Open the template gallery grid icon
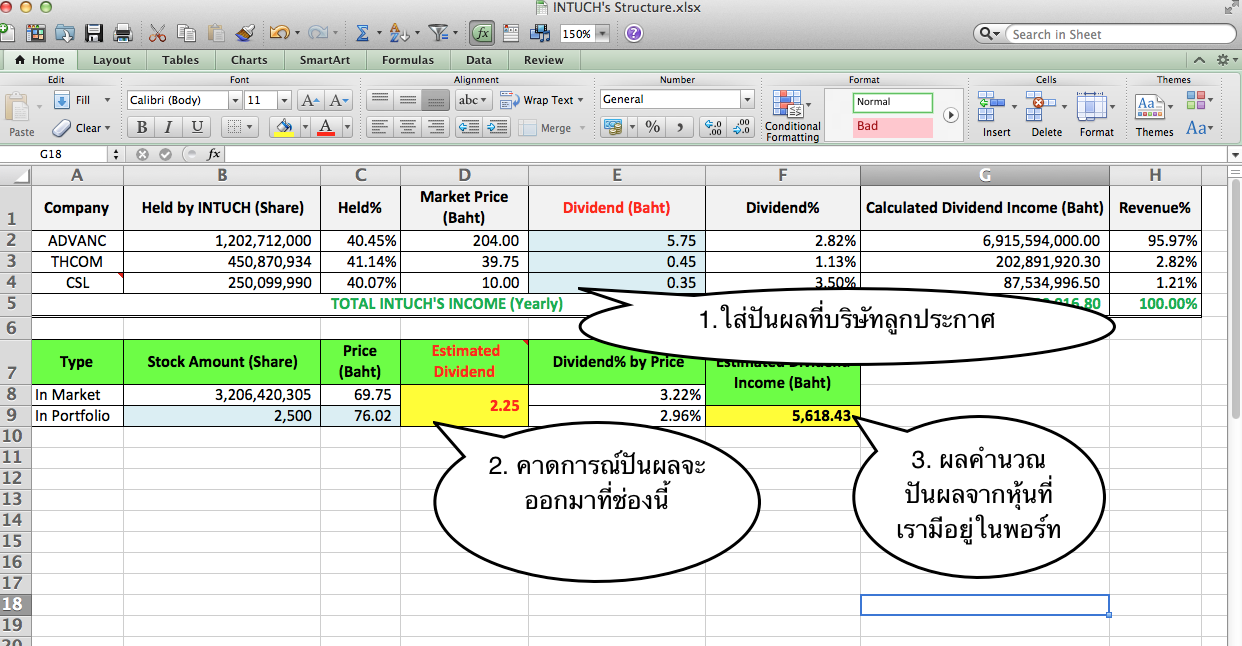Viewport: 1242px width, 646px height. click(37, 33)
